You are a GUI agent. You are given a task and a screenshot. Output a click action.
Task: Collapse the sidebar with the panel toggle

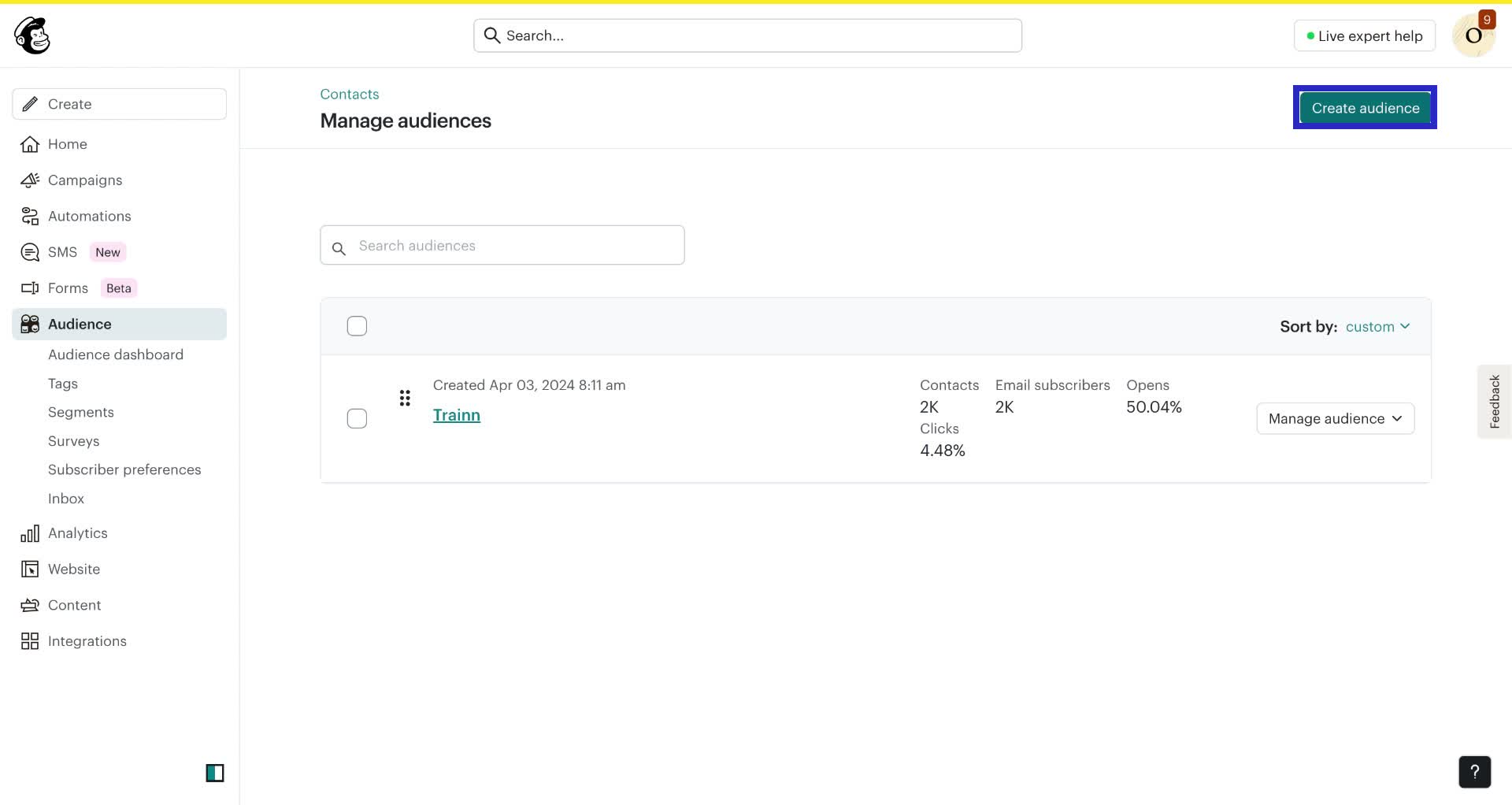point(215,773)
